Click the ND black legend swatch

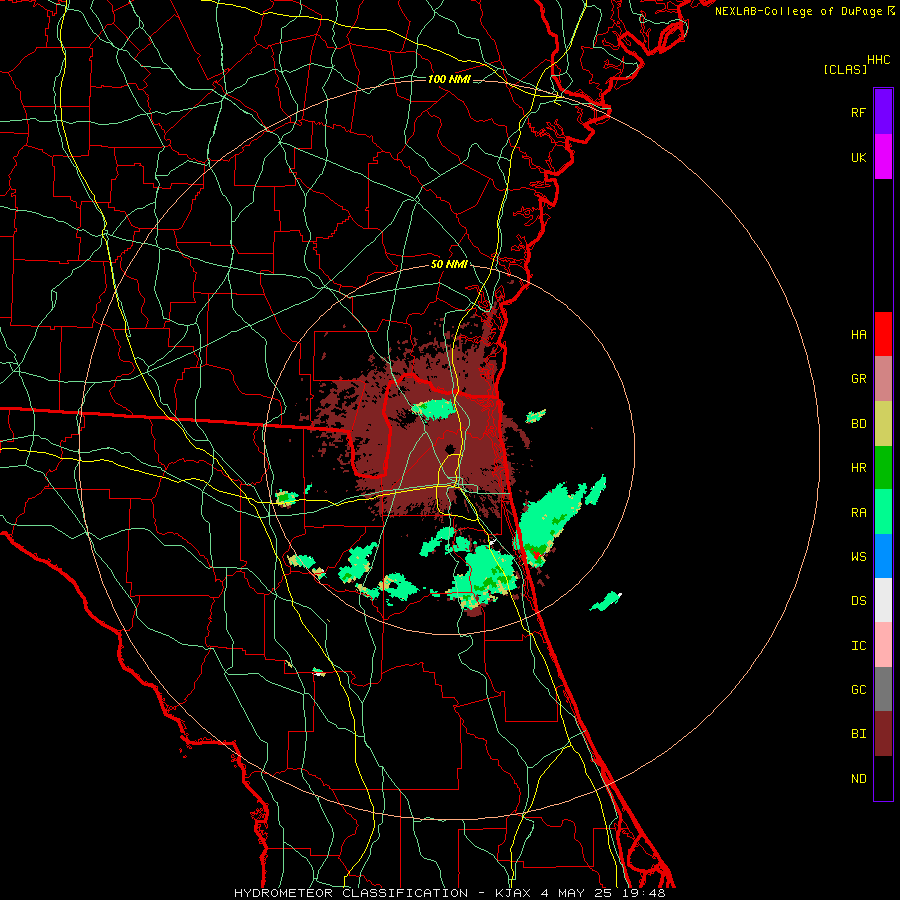883,778
